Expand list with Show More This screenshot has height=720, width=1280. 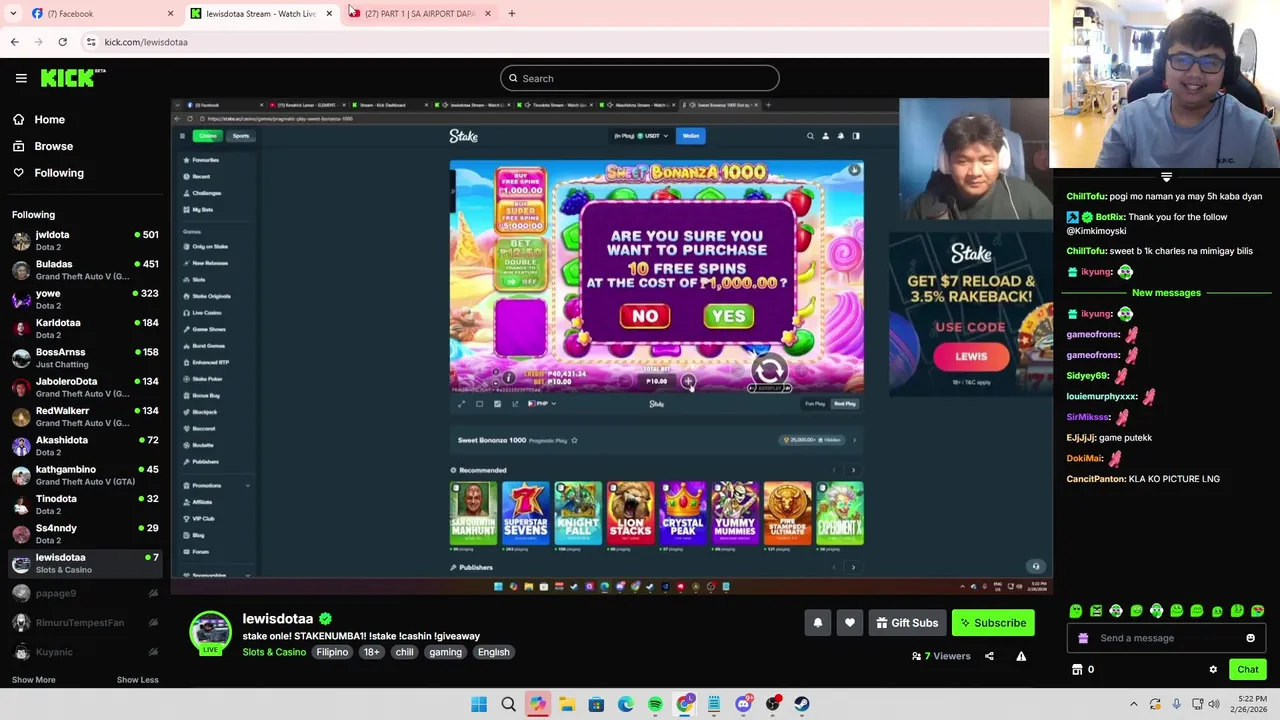coord(33,680)
